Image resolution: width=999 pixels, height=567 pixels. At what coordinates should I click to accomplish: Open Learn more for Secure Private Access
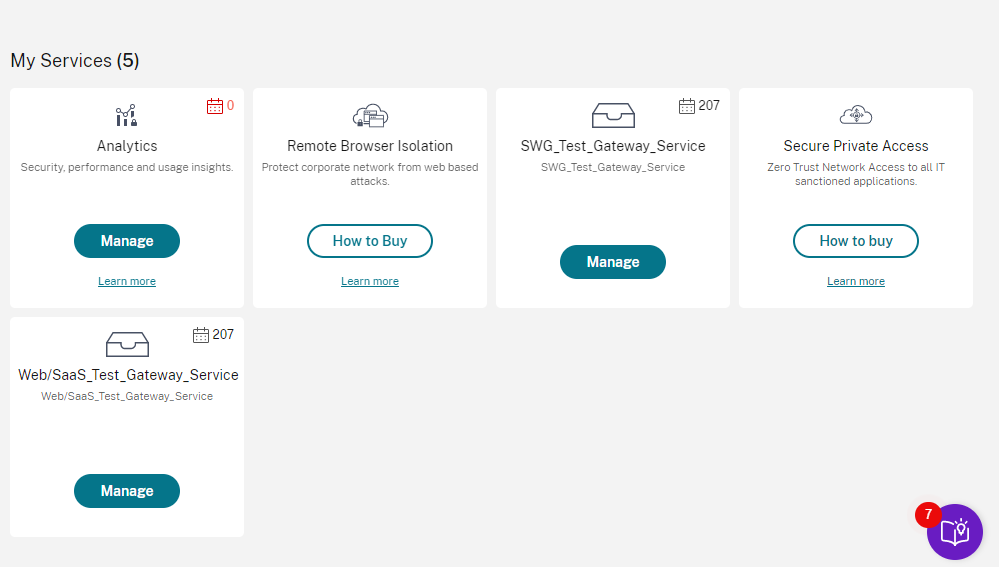pos(856,282)
